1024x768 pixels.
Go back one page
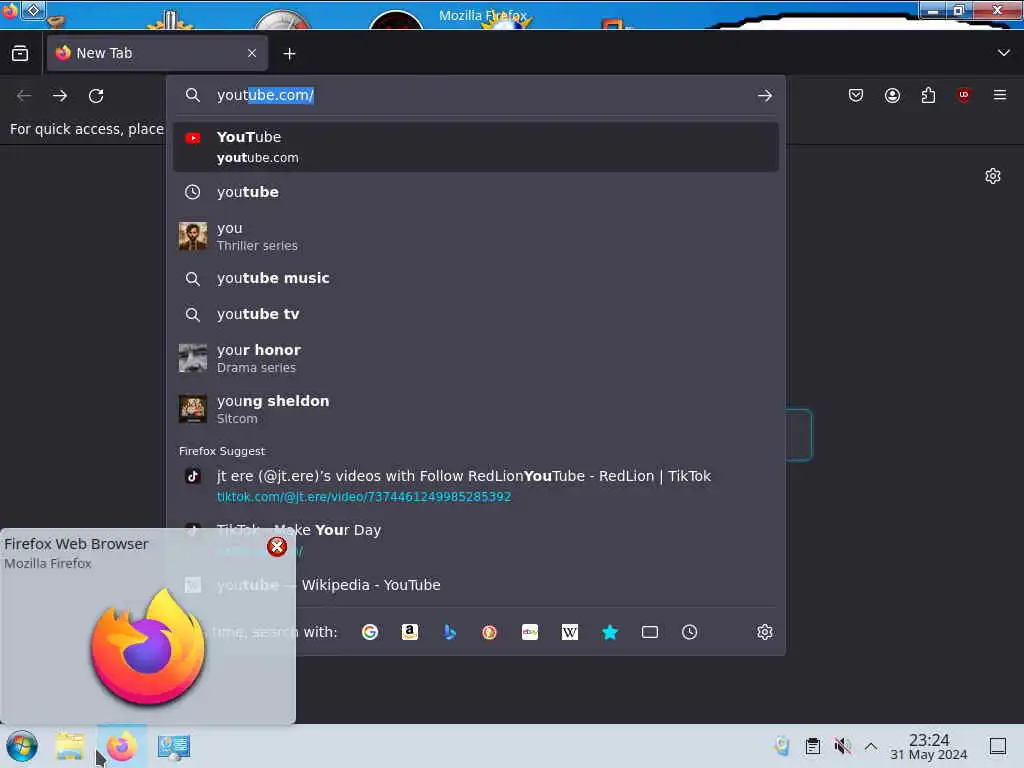coord(24,96)
